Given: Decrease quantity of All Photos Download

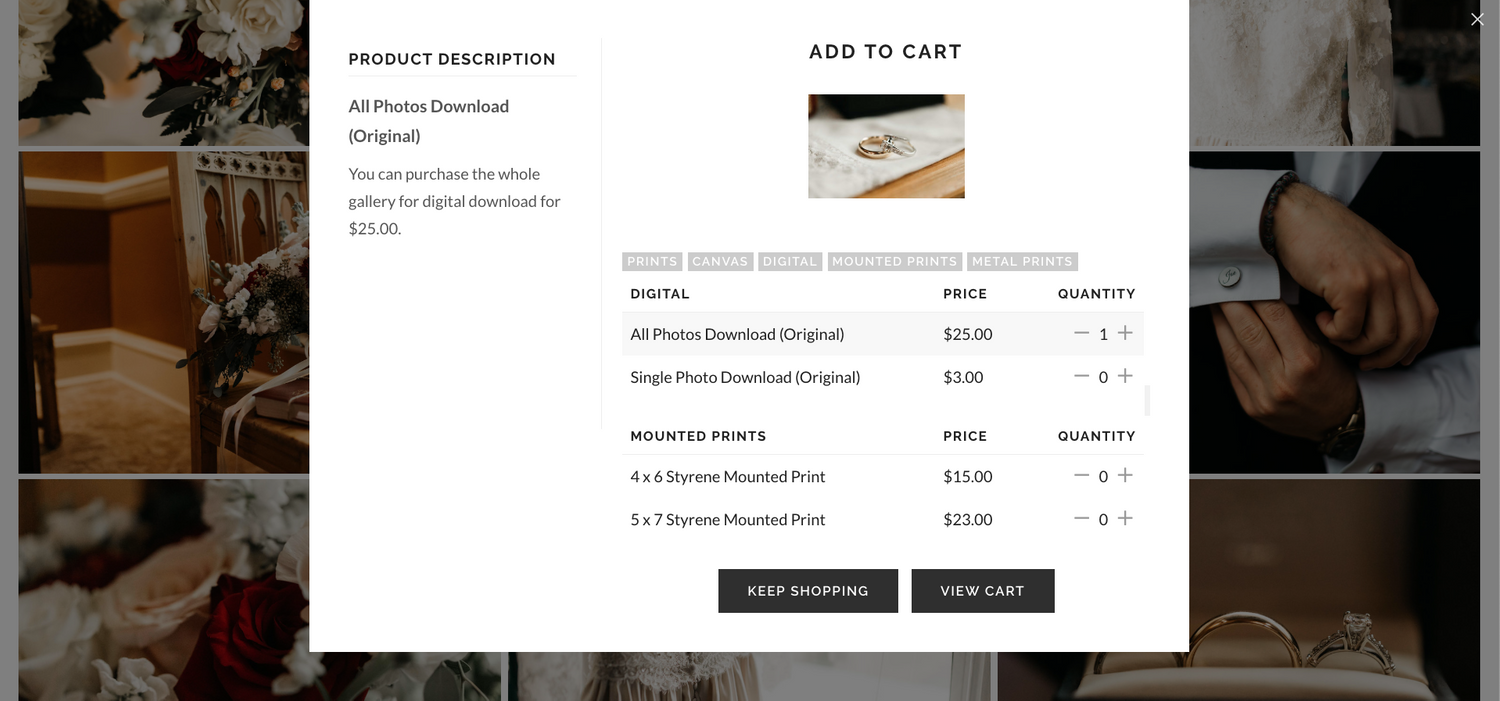Looking at the screenshot, I should click(1081, 333).
